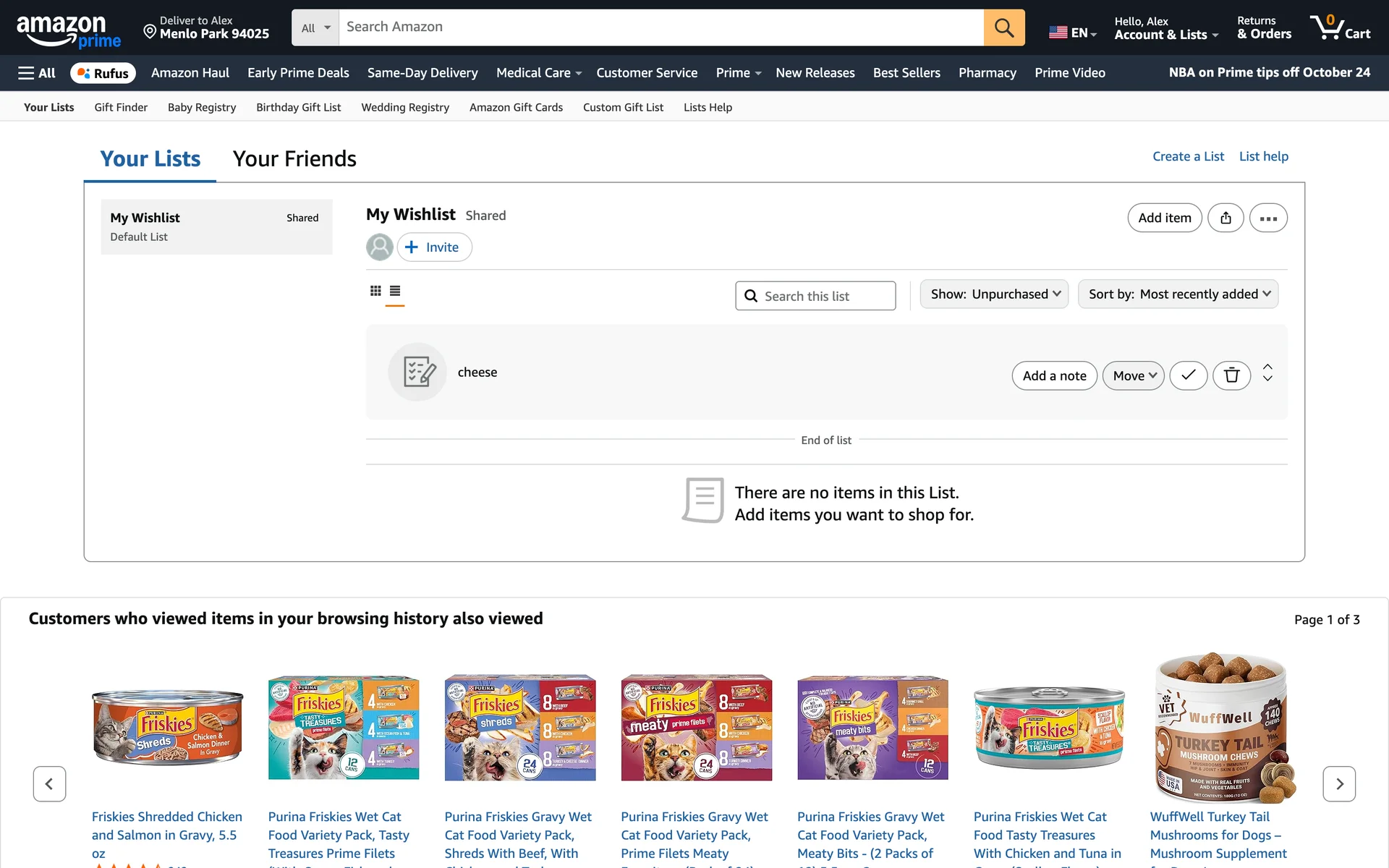Expand the Move dropdown for cheese
Screen dimensions: 1389x868
coord(1133,375)
